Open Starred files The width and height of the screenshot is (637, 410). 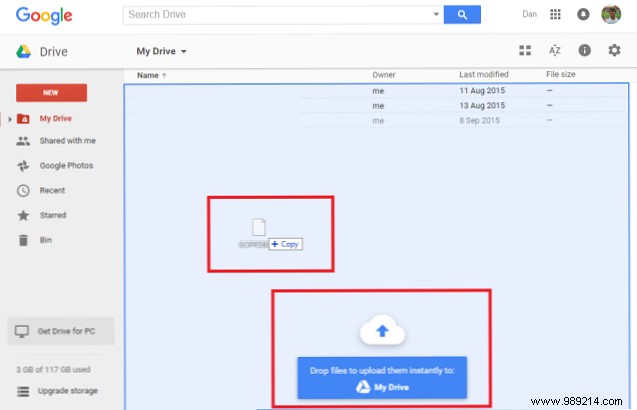click(53, 215)
